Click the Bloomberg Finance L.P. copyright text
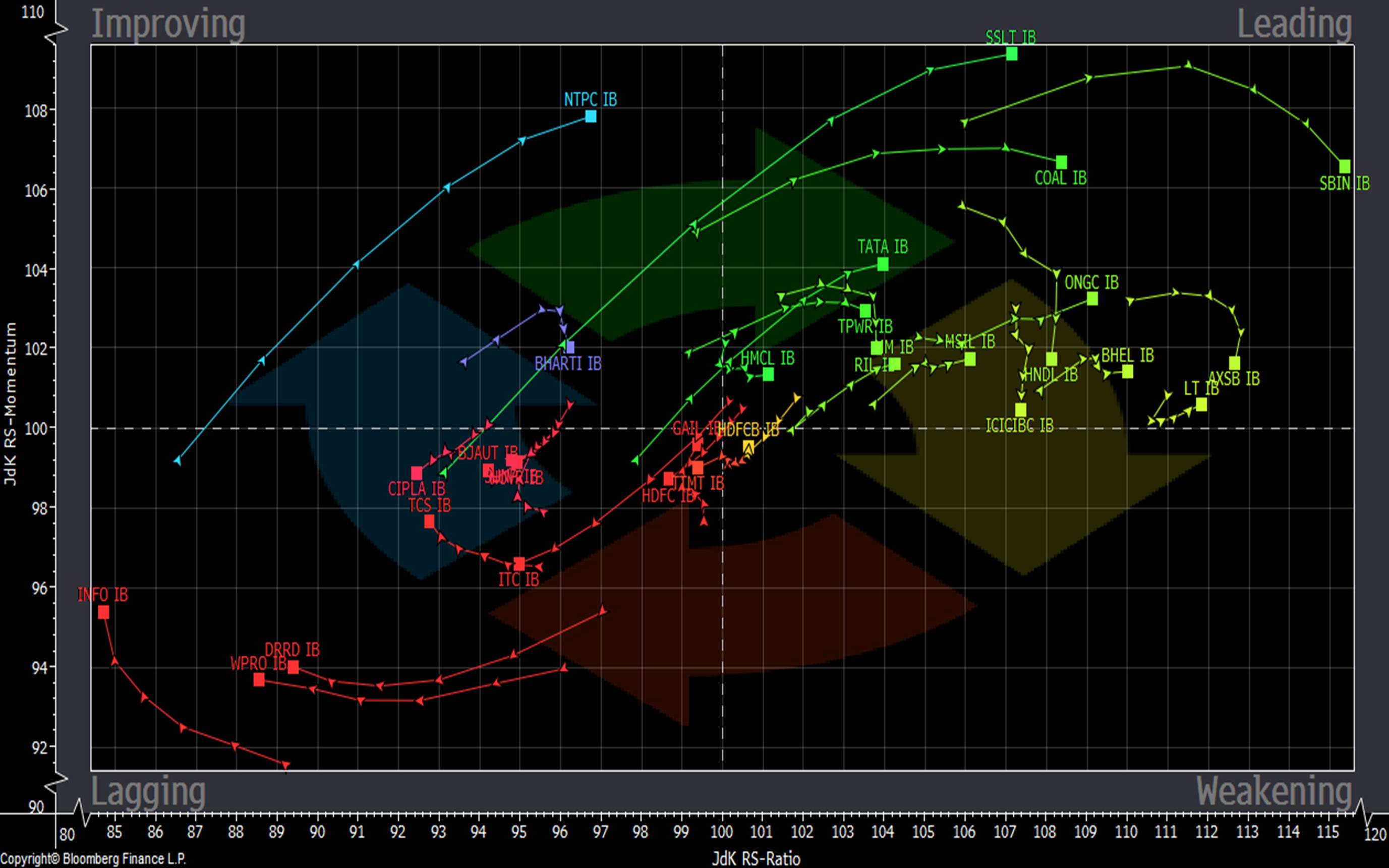Screen dimensions: 1389x868 tap(93, 859)
